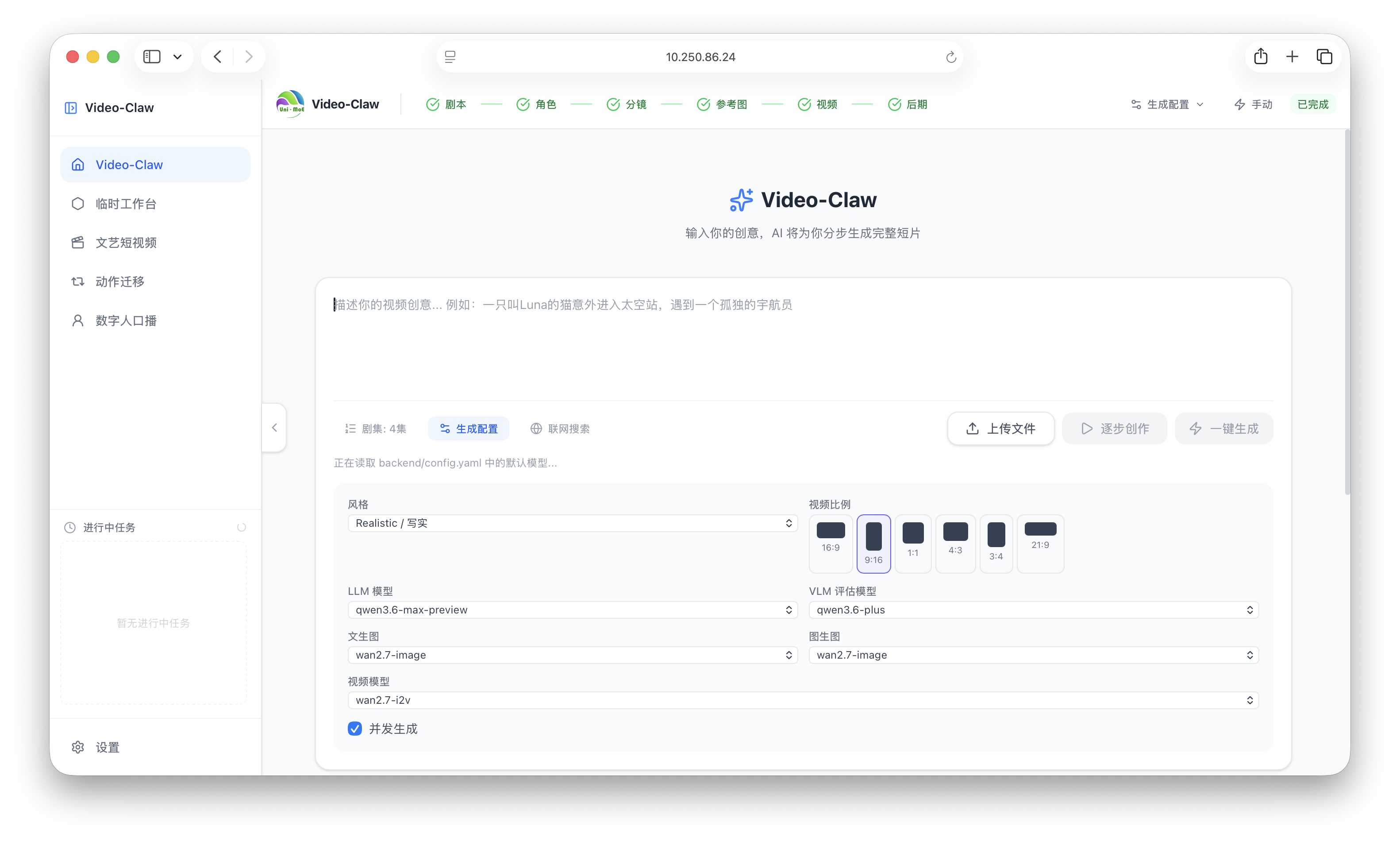1400x841 pixels.
Task: Click the clock icon next to 进行中任务
Action: [69, 528]
